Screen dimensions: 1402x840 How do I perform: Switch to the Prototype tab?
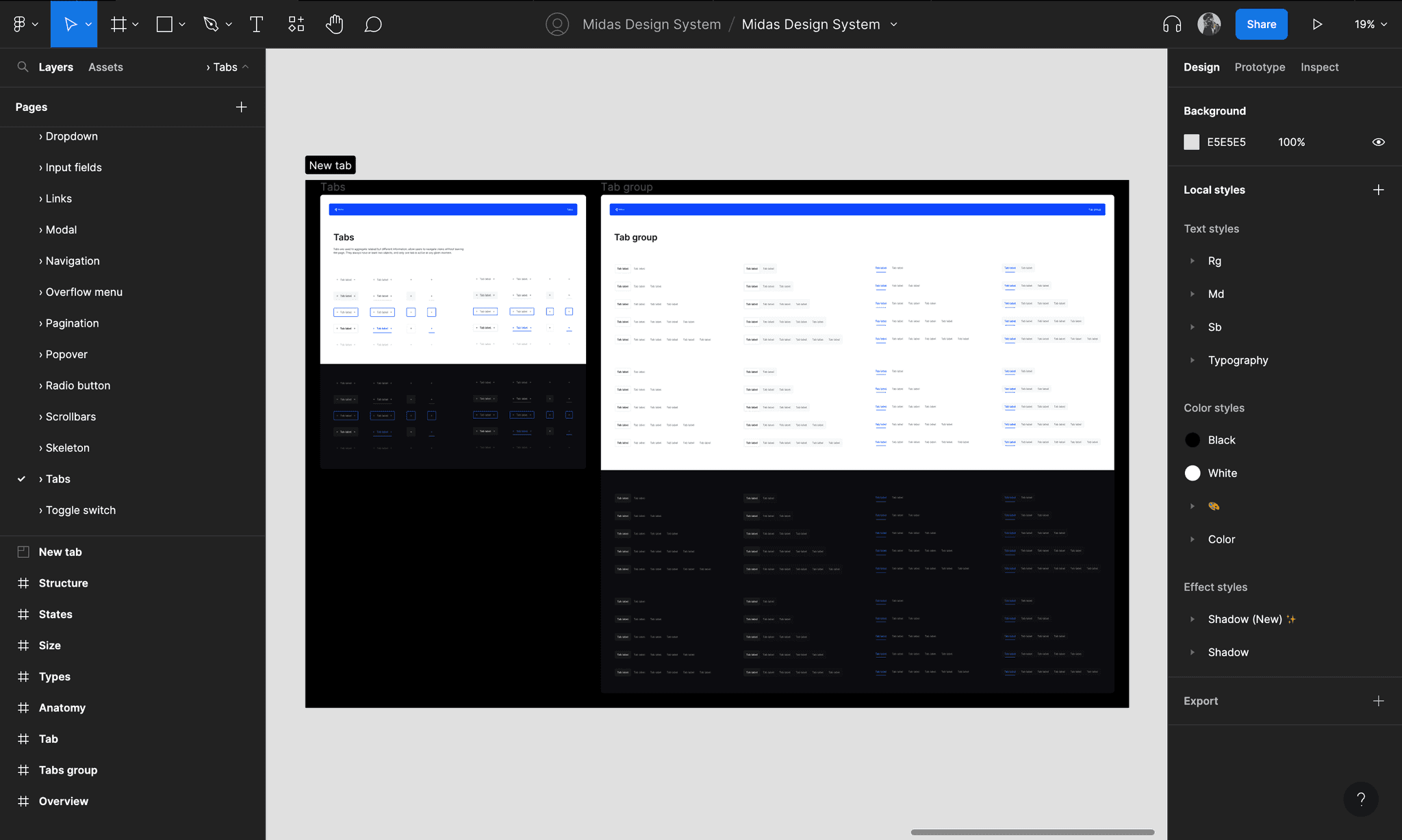(1260, 67)
